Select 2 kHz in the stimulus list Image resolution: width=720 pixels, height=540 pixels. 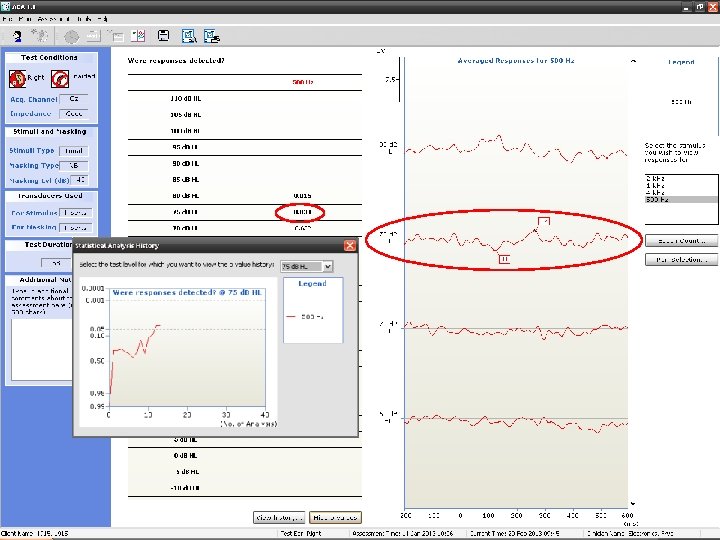point(681,178)
